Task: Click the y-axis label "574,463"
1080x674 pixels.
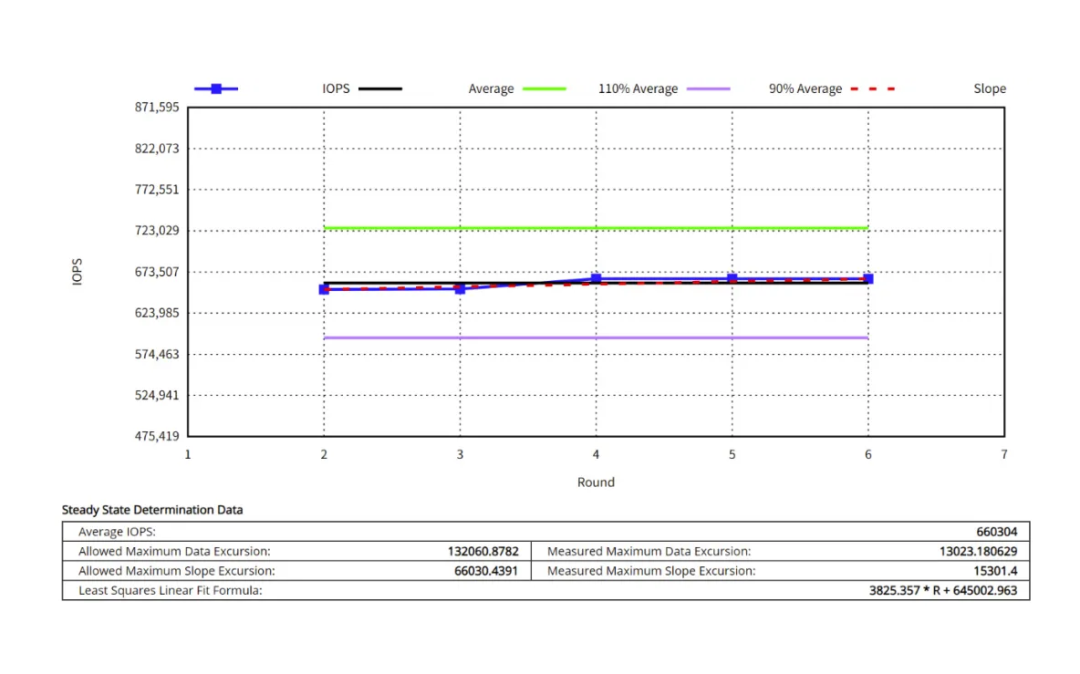Action: click(x=156, y=355)
